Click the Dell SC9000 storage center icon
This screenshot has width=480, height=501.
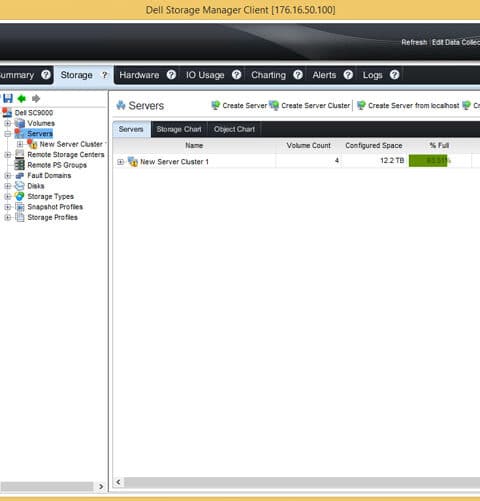(7, 112)
